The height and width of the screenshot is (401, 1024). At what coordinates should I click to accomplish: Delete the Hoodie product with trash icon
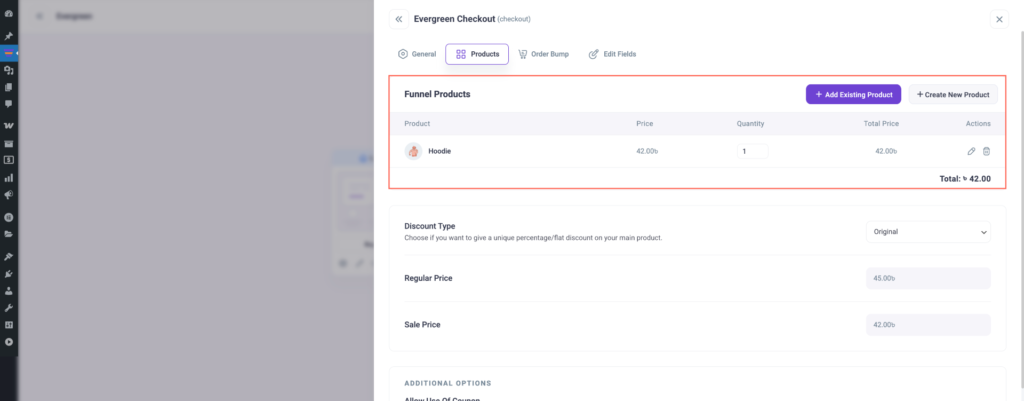[x=986, y=152]
